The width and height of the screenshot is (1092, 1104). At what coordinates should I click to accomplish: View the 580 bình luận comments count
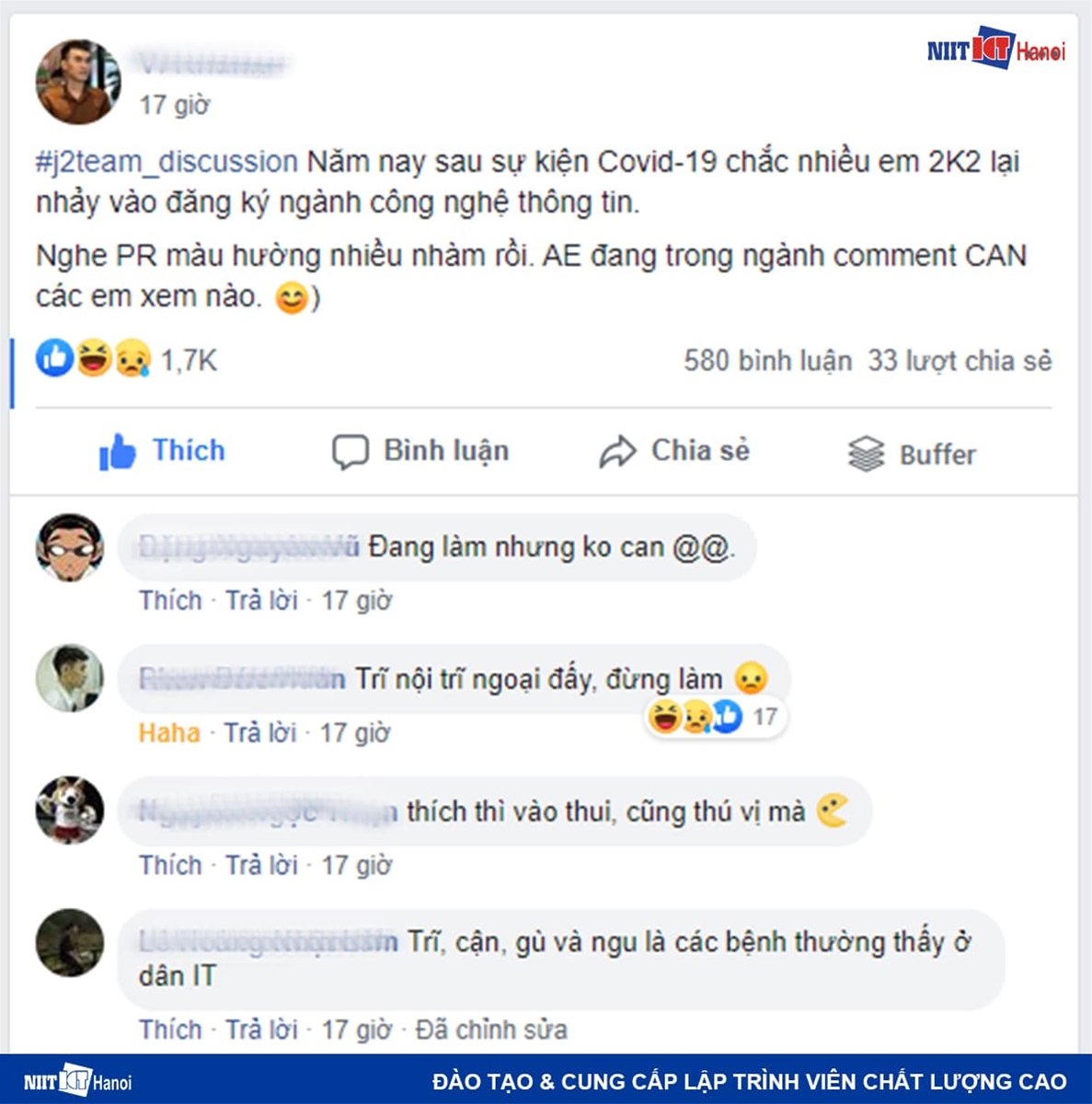tap(767, 361)
